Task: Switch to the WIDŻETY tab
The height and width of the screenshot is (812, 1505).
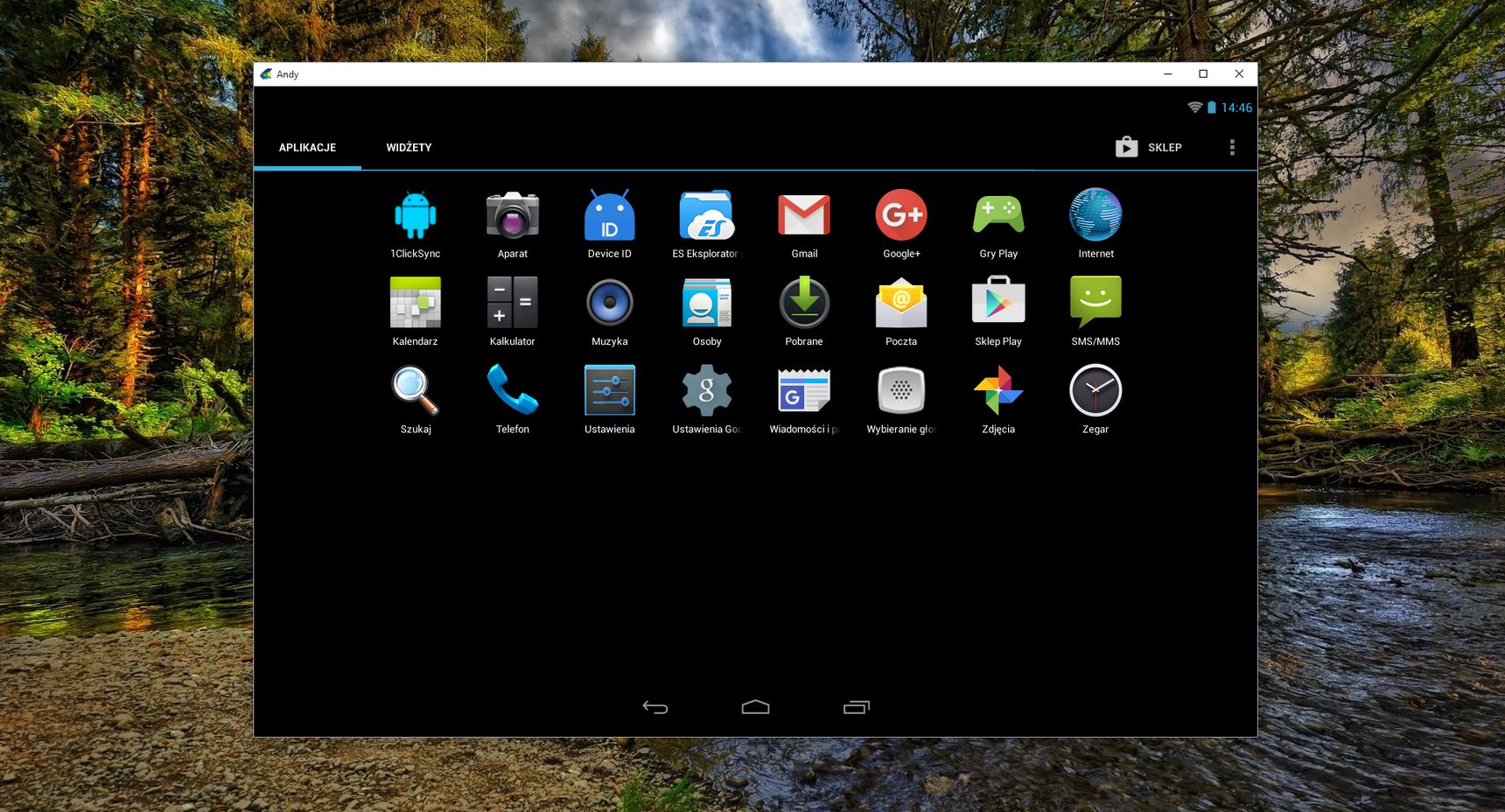Action: [409, 147]
